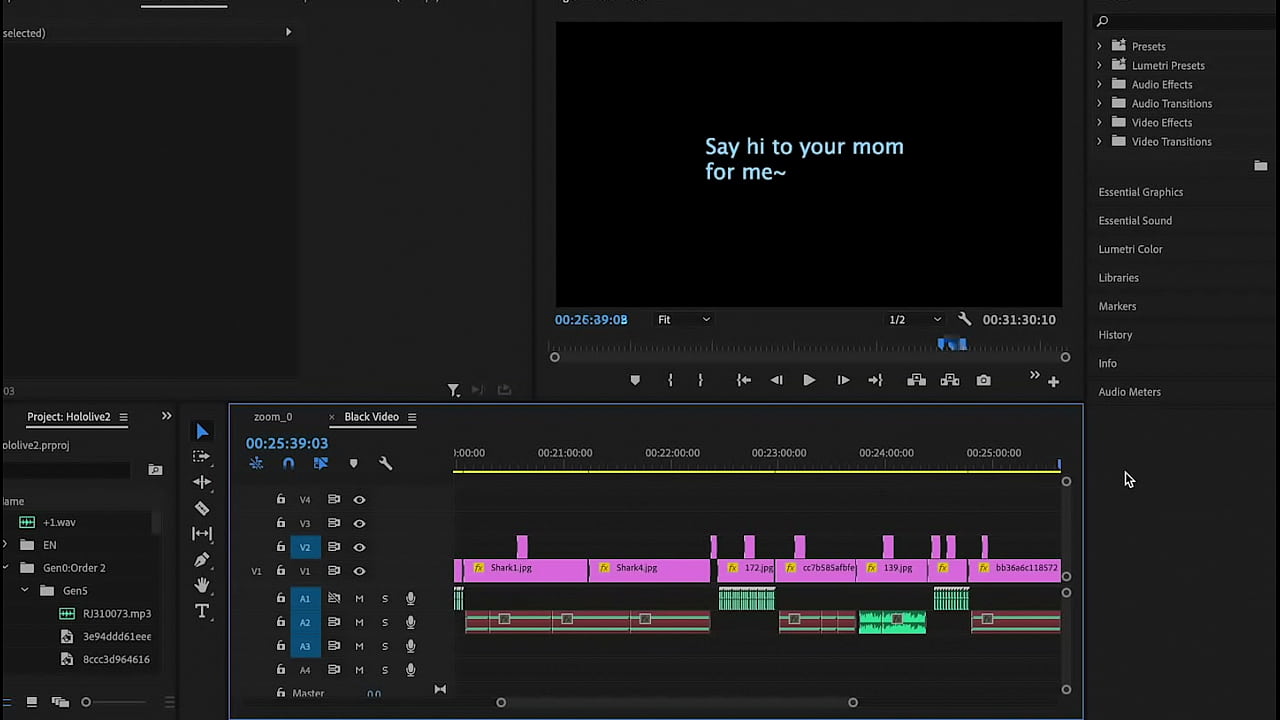Open playback resolution 1/2 dropdown
The width and height of the screenshot is (1280, 720).
[915, 320]
